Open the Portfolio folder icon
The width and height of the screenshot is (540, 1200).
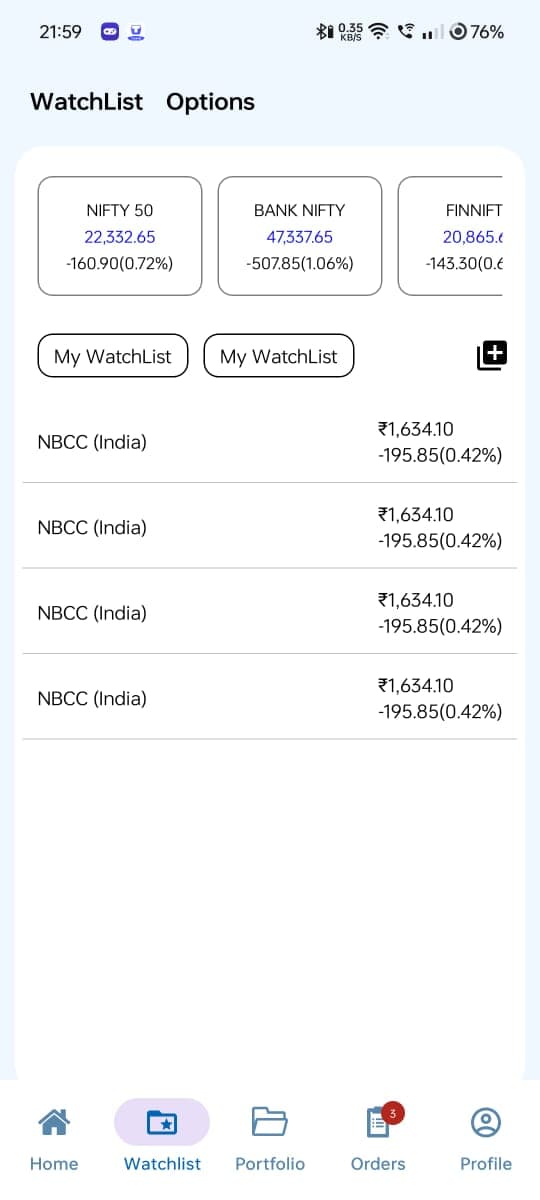270,1122
